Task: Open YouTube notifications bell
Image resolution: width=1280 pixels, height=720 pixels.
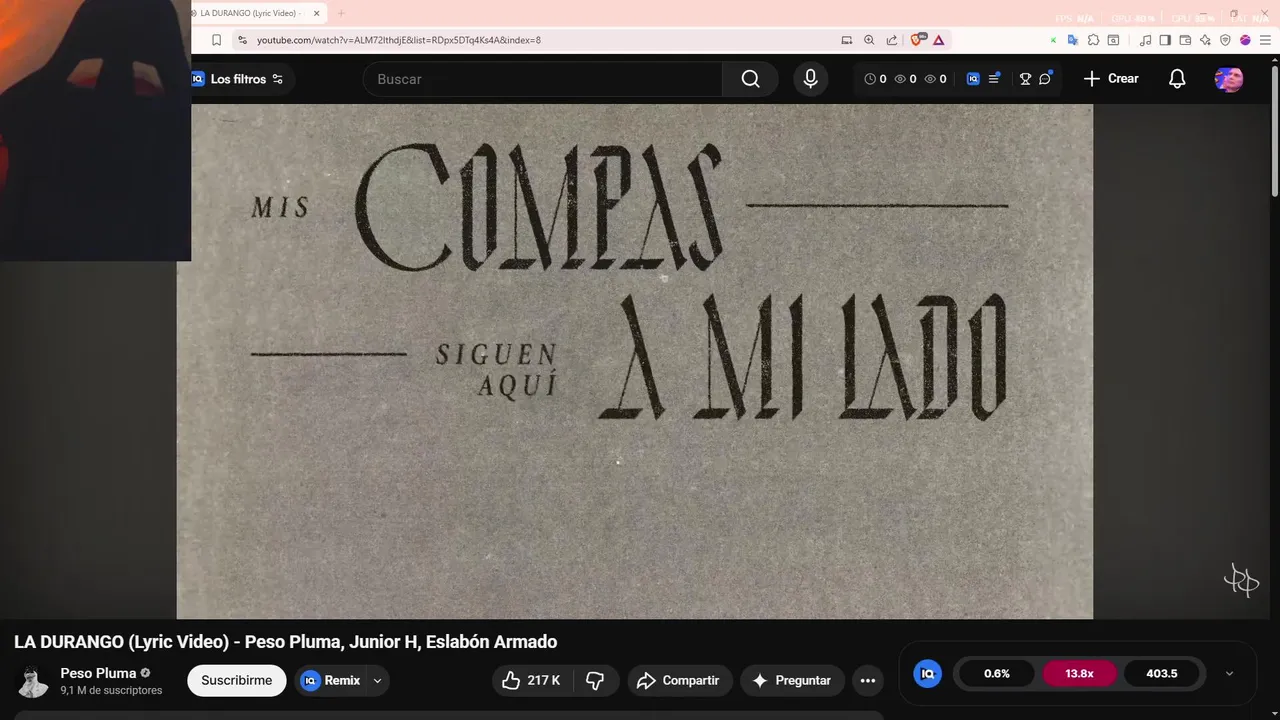Action: click(1177, 79)
